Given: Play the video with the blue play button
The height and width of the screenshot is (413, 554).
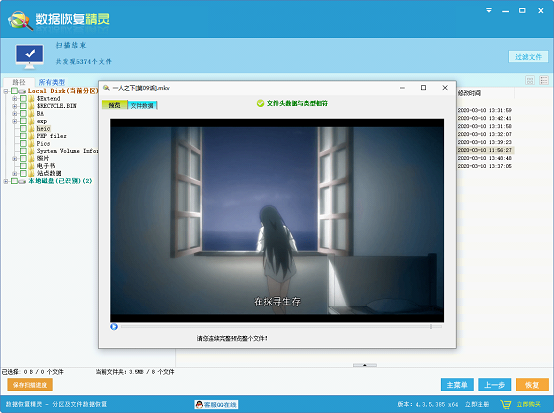Looking at the screenshot, I should point(114,327).
